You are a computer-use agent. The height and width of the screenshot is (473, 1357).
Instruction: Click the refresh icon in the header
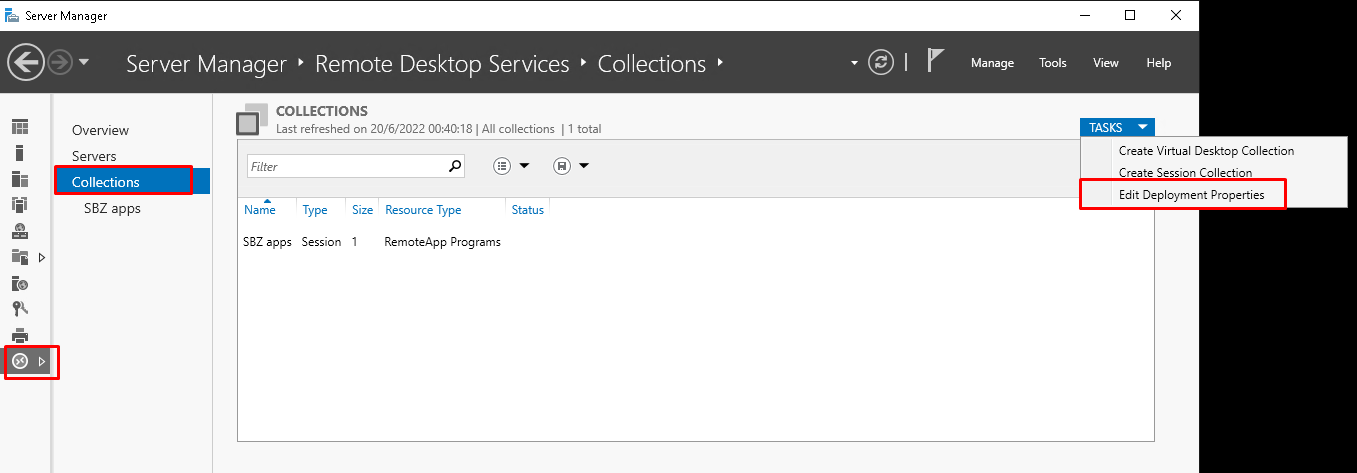[880, 63]
